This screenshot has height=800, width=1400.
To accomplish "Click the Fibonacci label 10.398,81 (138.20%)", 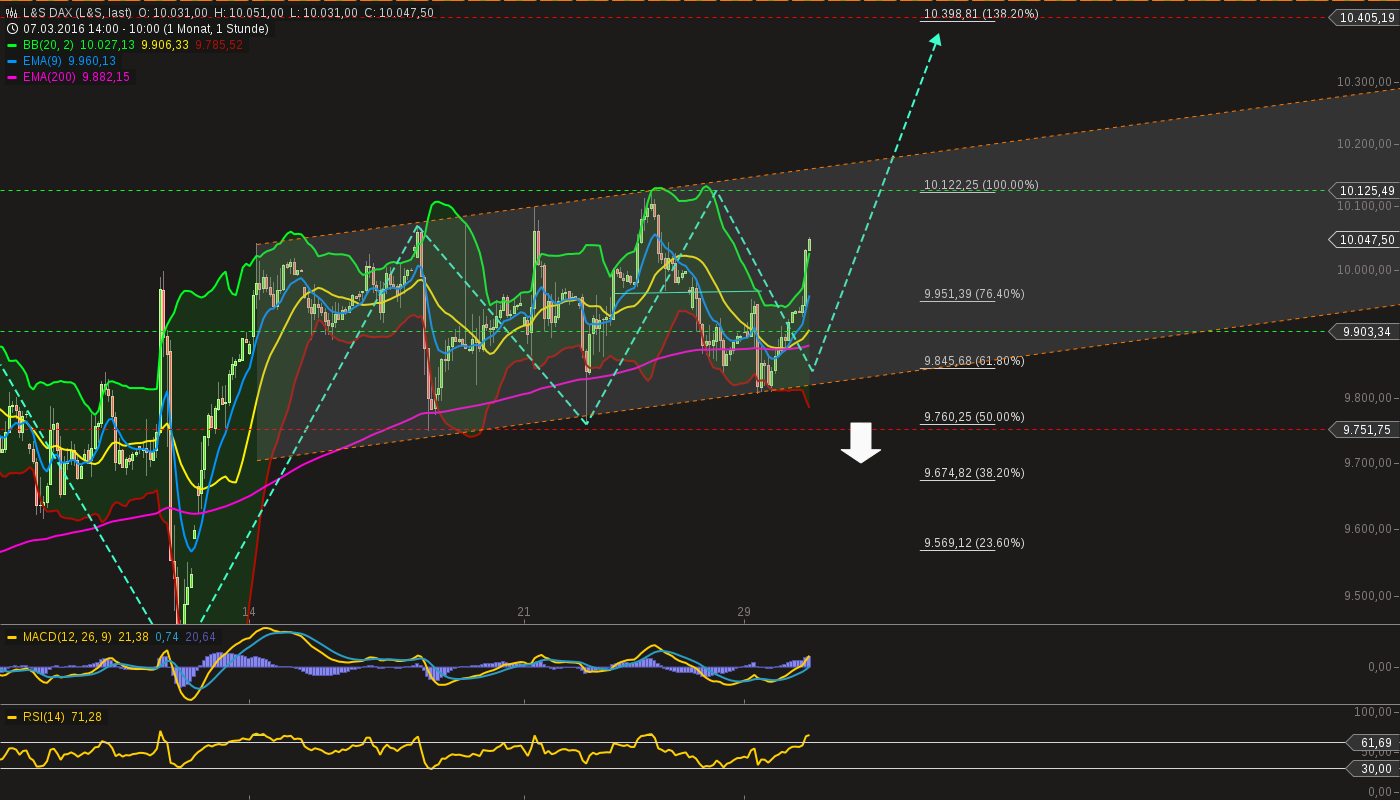I will pos(981,14).
